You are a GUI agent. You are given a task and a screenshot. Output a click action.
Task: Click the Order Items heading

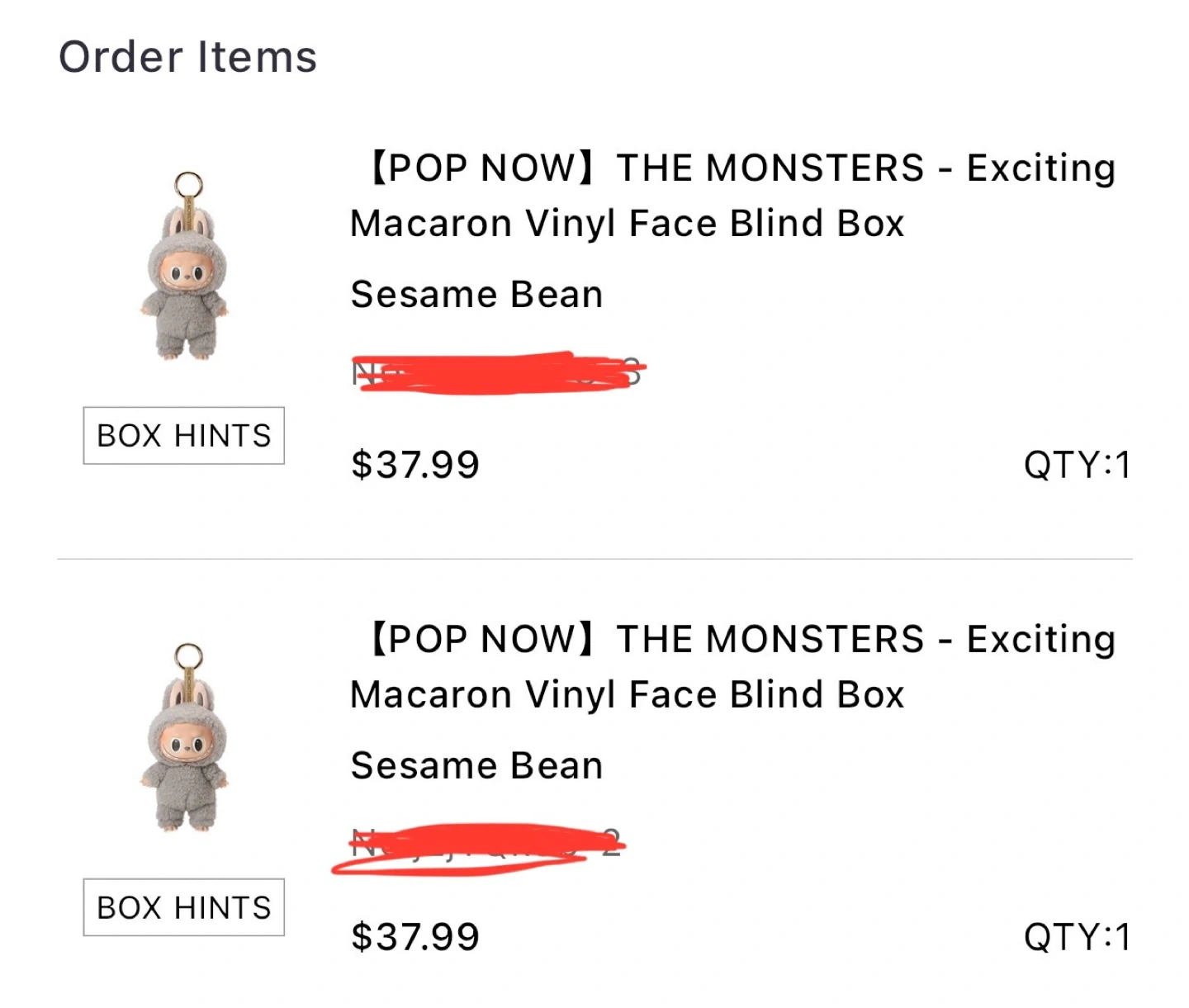[x=187, y=57]
